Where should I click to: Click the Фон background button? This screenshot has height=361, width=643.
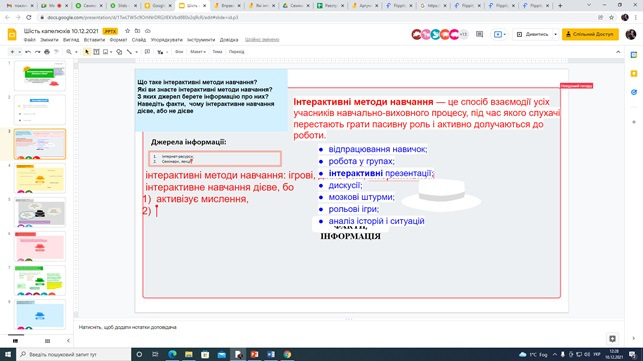[x=179, y=52]
